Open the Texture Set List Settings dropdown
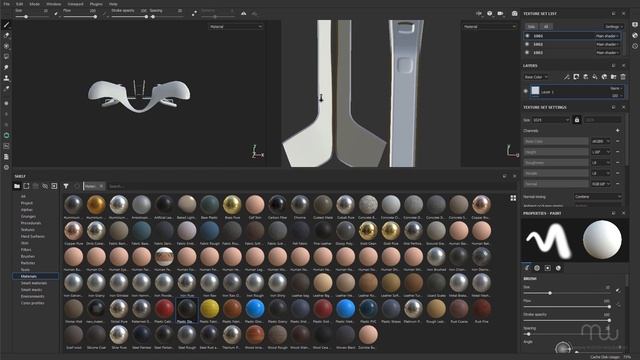640x360 pixels. tap(613, 27)
